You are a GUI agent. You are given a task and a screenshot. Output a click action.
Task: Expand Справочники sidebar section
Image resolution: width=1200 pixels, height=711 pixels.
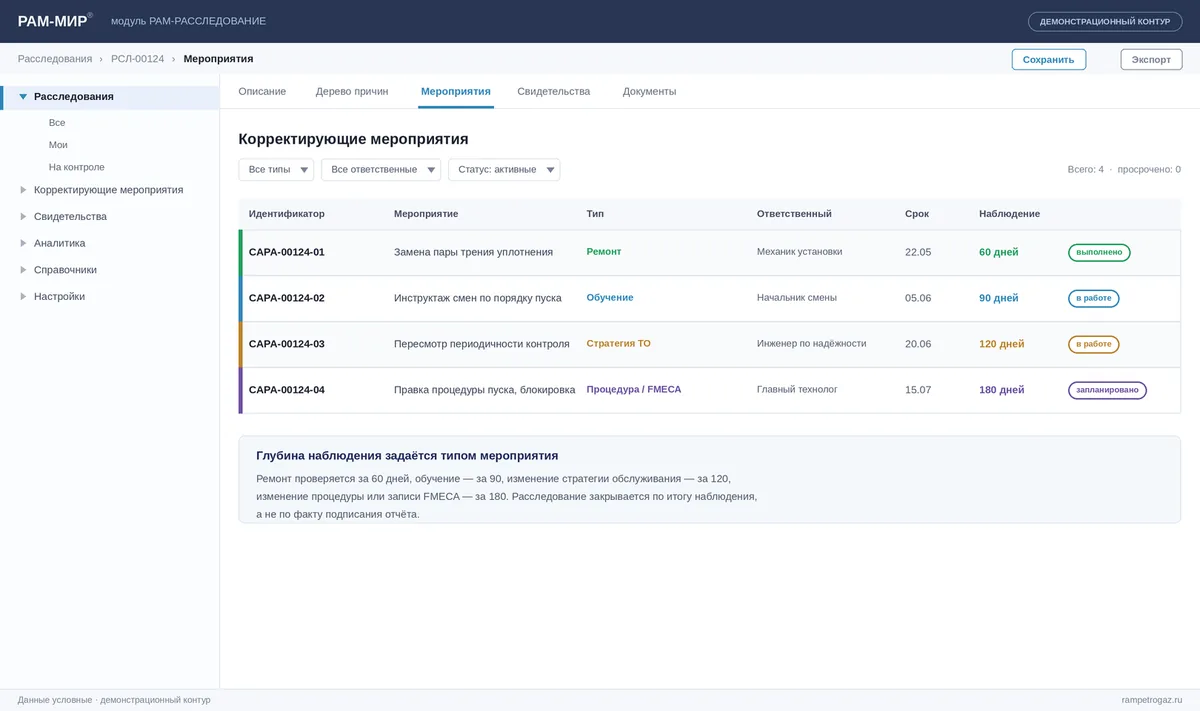tap(23, 270)
